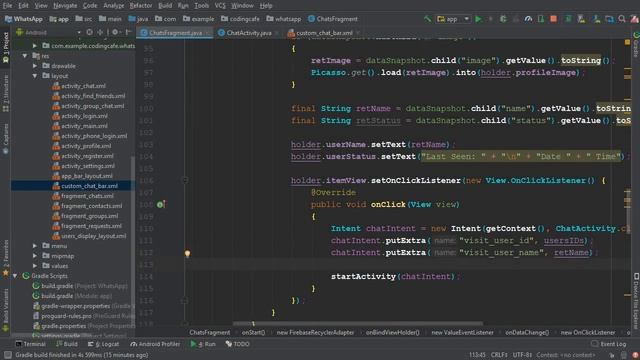Click Attach debugger to process icon
This screenshot has width=640, height=360.
tap(541, 19)
